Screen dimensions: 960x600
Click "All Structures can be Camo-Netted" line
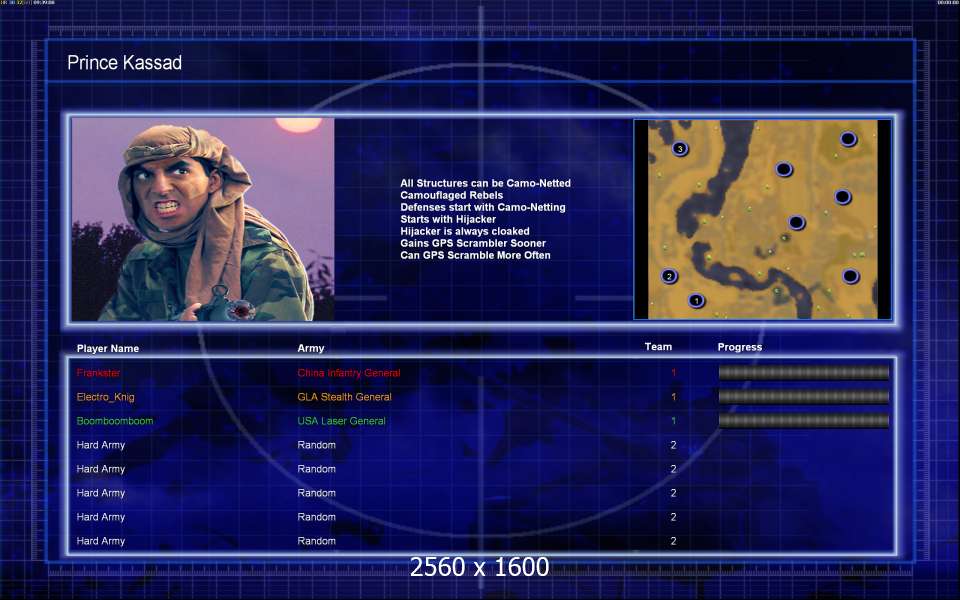click(x=486, y=183)
